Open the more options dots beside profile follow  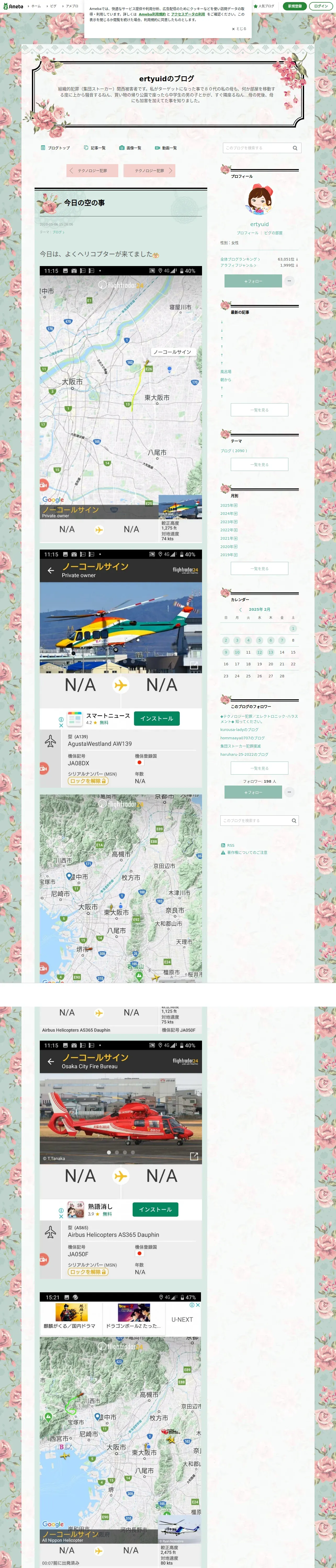click(289, 281)
